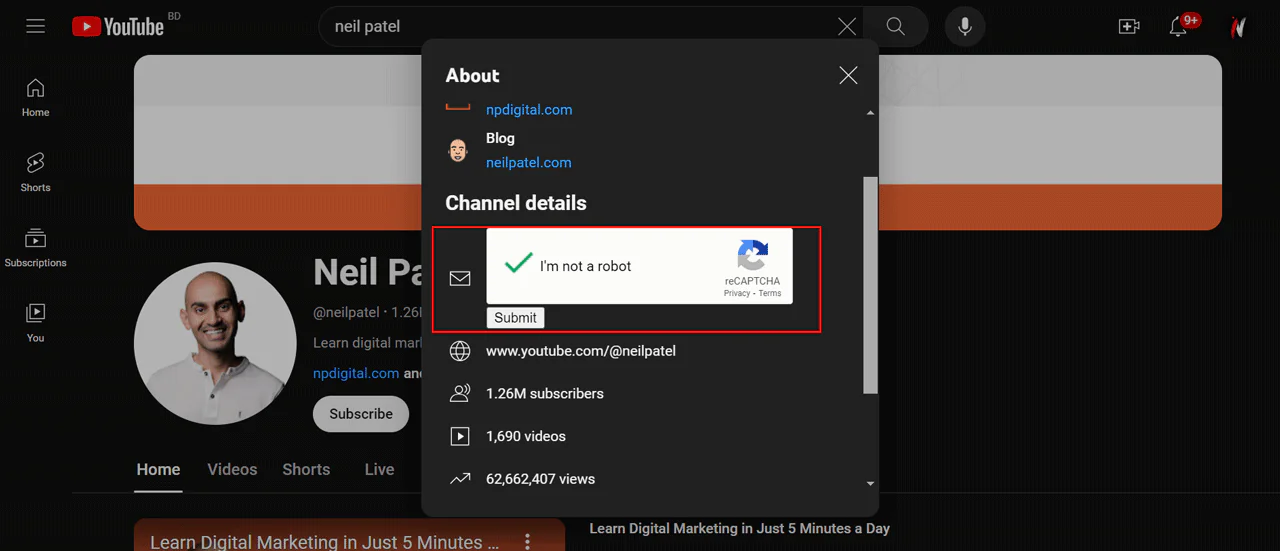The height and width of the screenshot is (551, 1280).
Task: Click the scrollbar up arrow
Action: (x=870, y=113)
